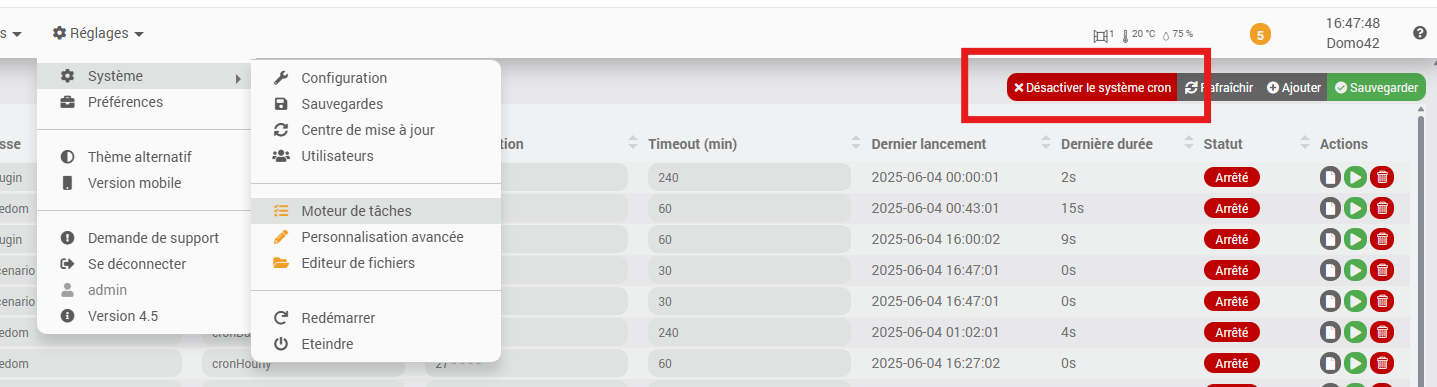The height and width of the screenshot is (387, 1437).
Task: Select the 2025-06-04 16:27:02 launch cell
Action: pos(935,363)
